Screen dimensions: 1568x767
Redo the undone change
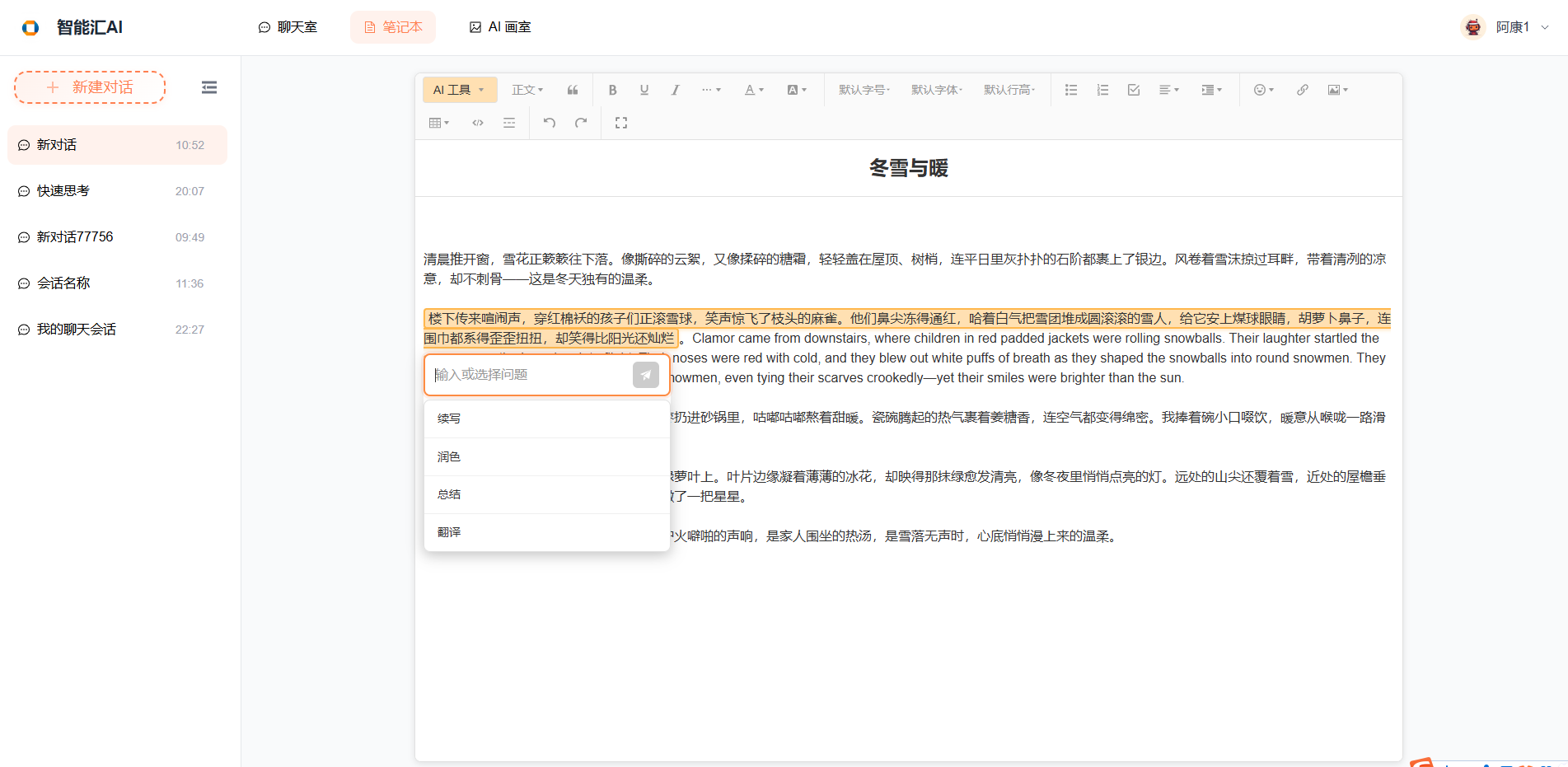click(581, 122)
